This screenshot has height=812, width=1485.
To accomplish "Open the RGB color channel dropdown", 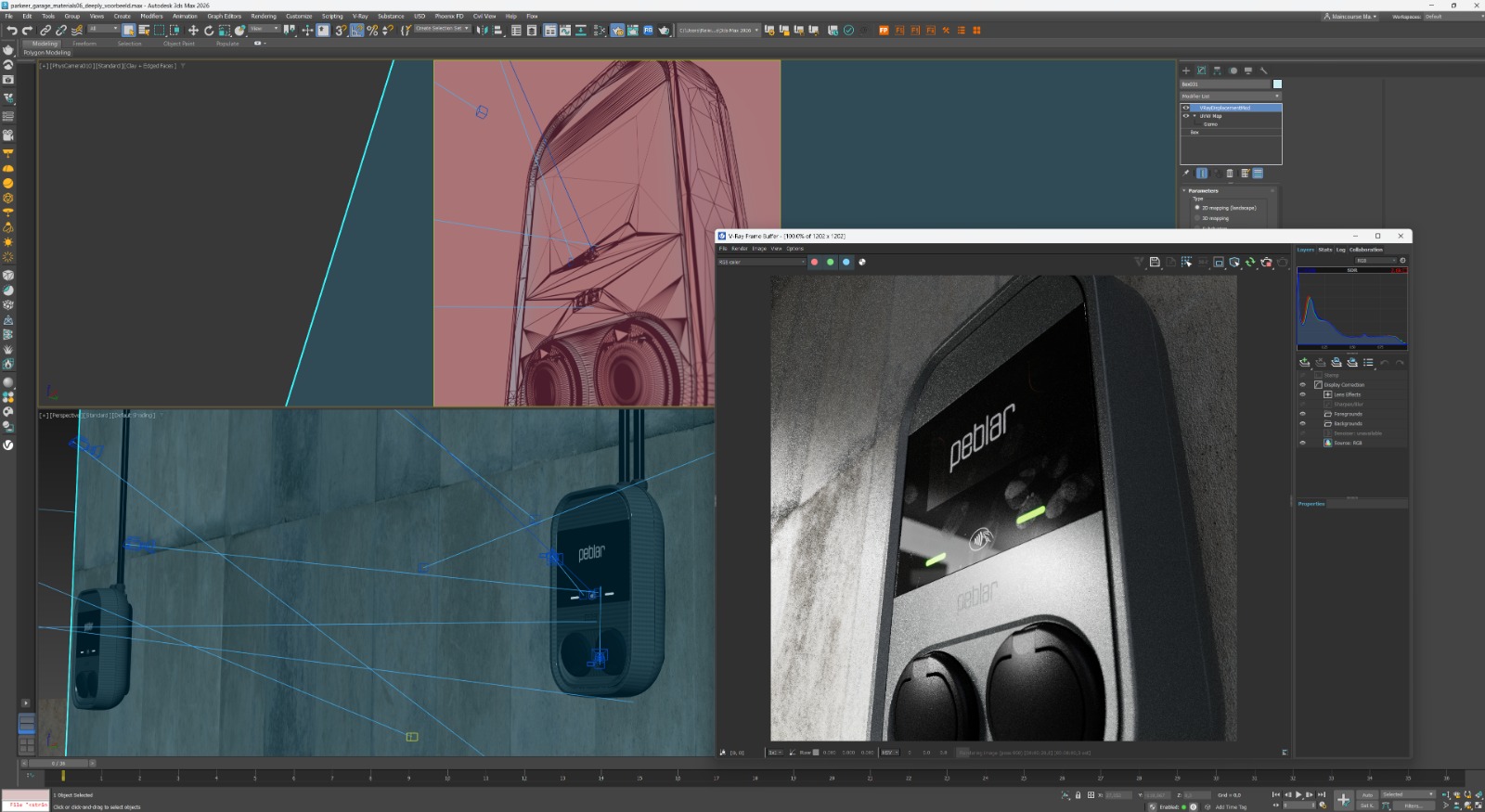I will [x=762, y=263].
